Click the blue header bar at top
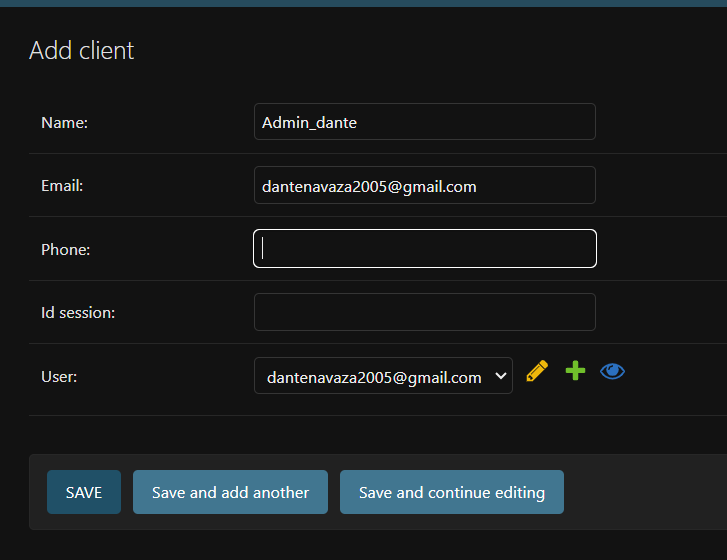The image size is (727, 560). click(363, 3)
